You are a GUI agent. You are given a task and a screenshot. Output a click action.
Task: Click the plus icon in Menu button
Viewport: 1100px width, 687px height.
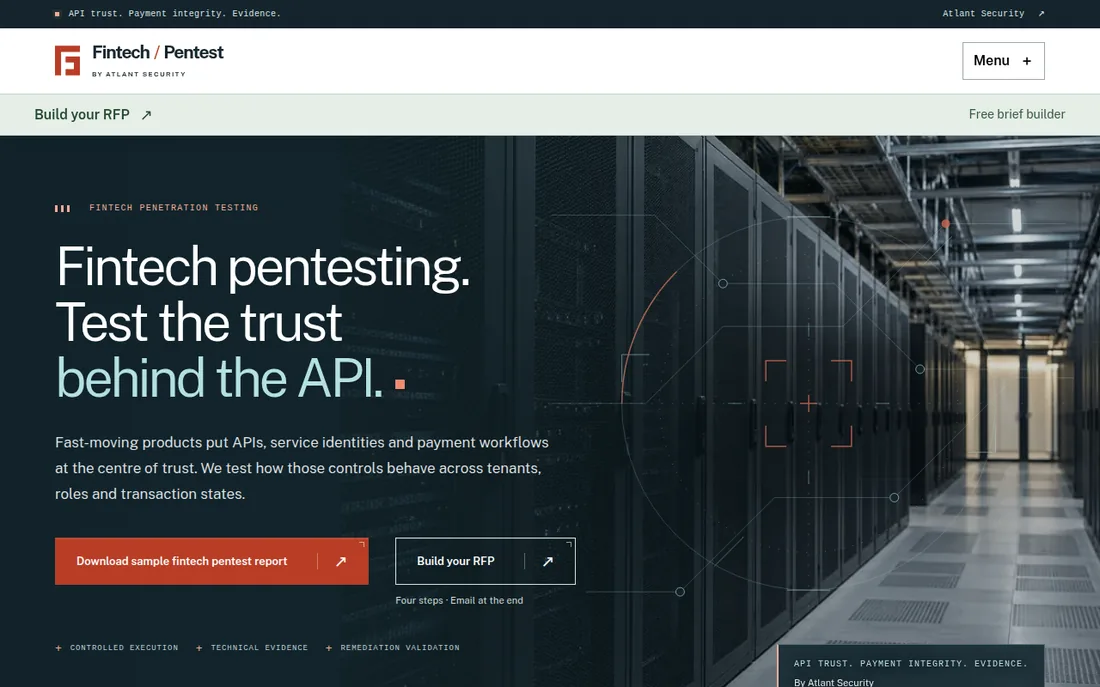click(1026, 61)
